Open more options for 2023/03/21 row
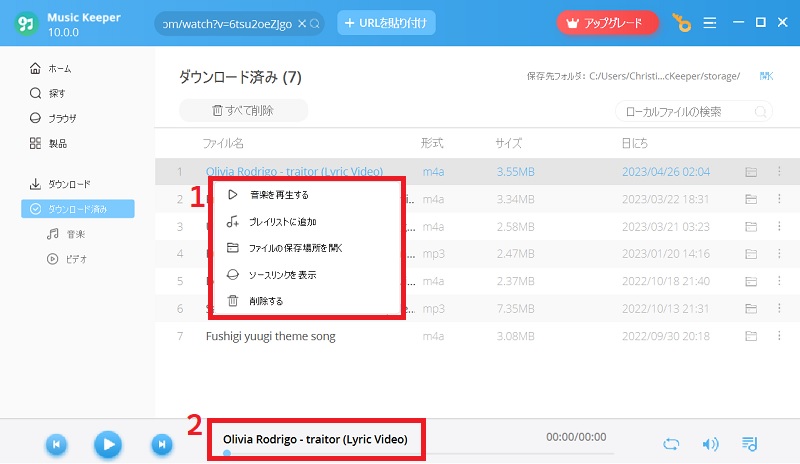Image resolution: width=800 pixels, height=464 pixels. (x=779, y=226)
